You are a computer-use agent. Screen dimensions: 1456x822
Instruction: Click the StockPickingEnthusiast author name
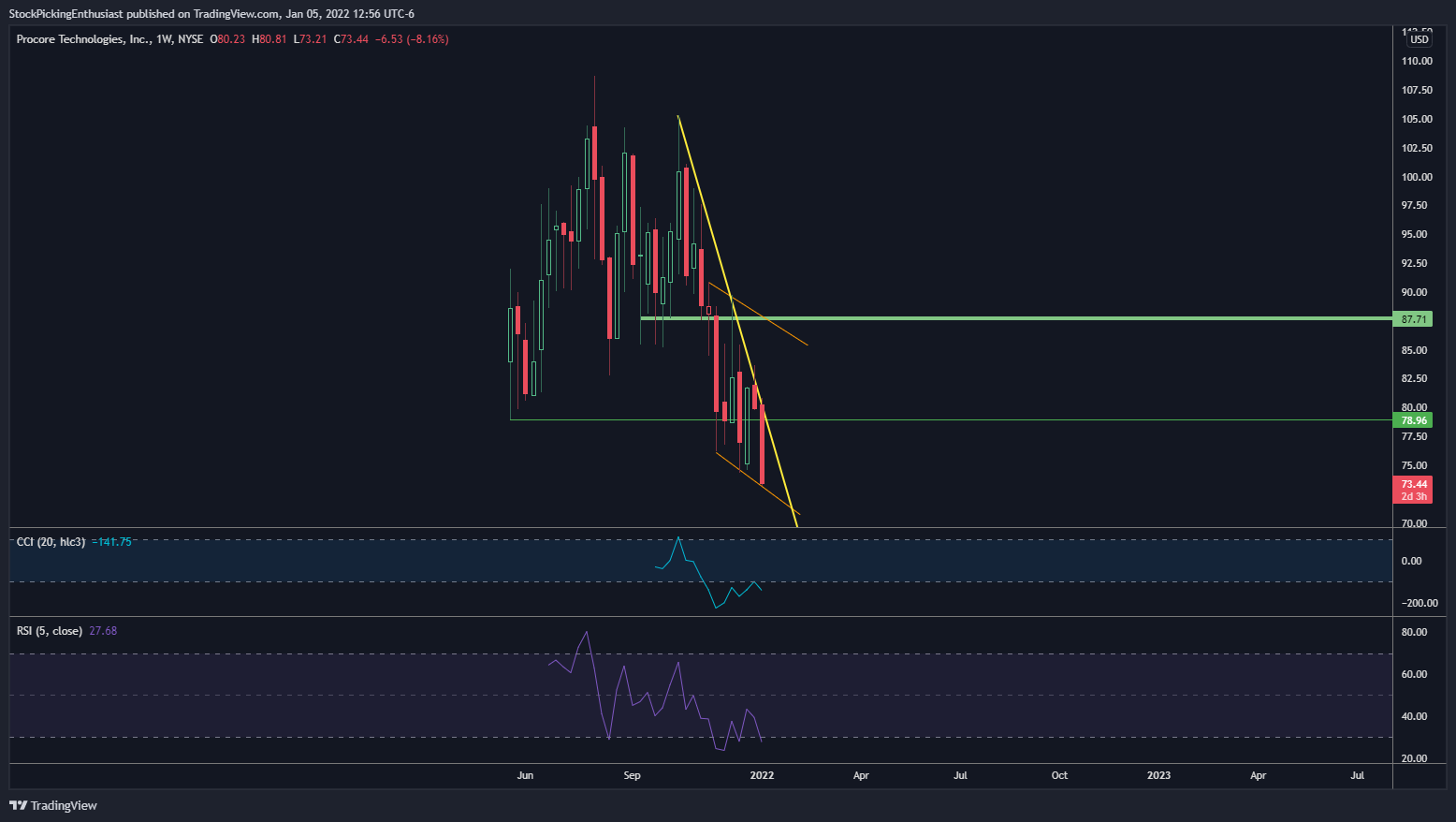coord(66,13)
